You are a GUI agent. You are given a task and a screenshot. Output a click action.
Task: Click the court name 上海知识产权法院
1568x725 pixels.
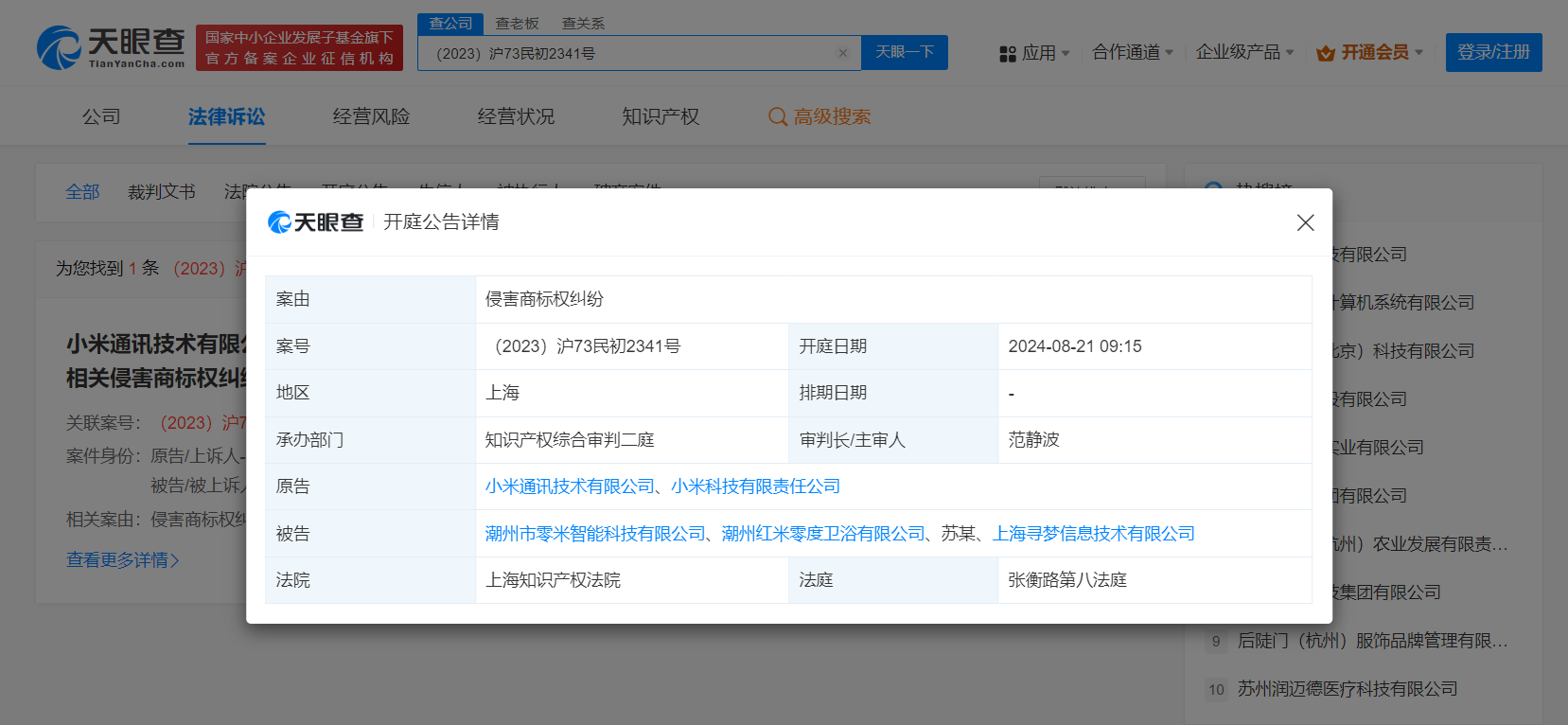tap(553, 580)
